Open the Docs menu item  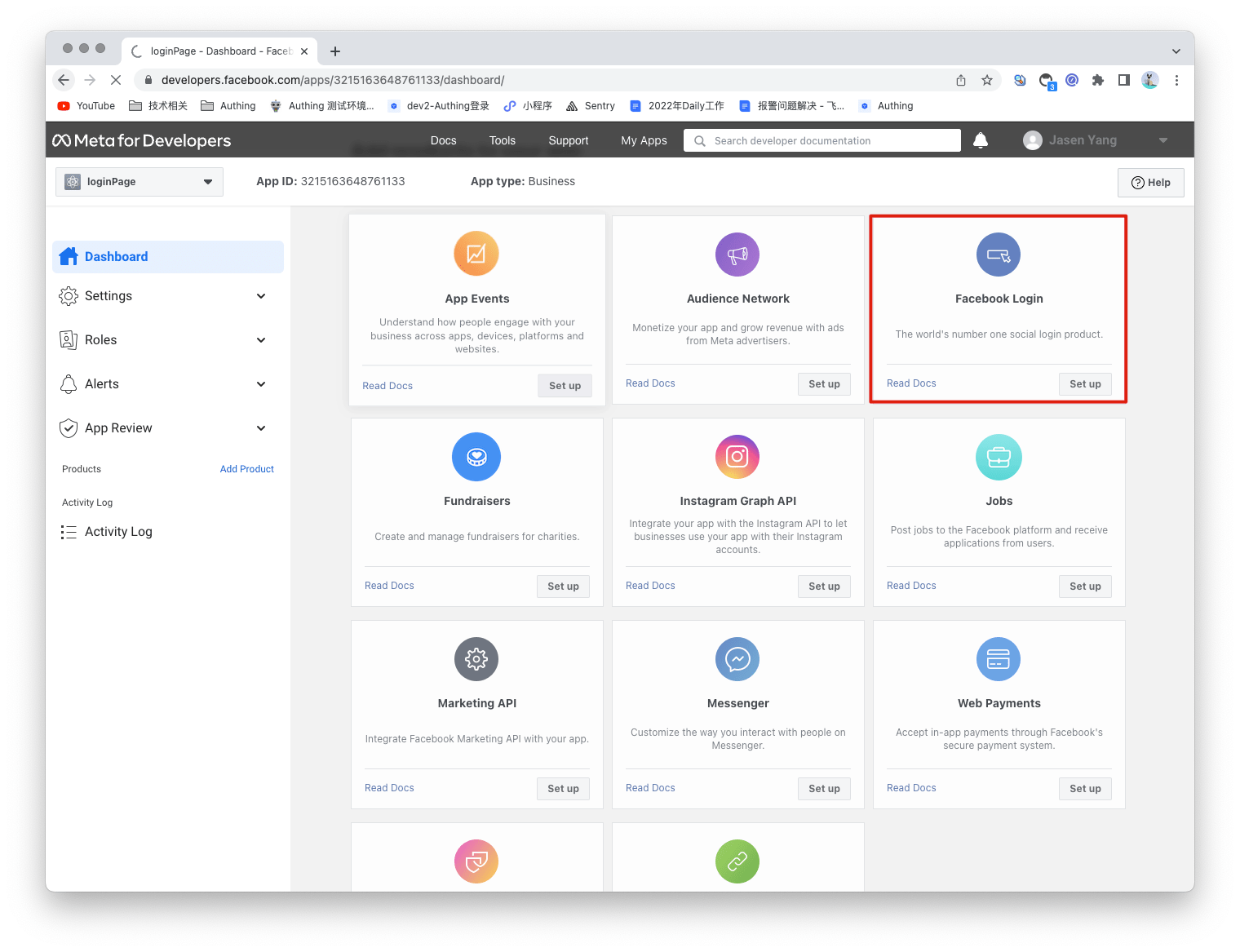[443, 140]
